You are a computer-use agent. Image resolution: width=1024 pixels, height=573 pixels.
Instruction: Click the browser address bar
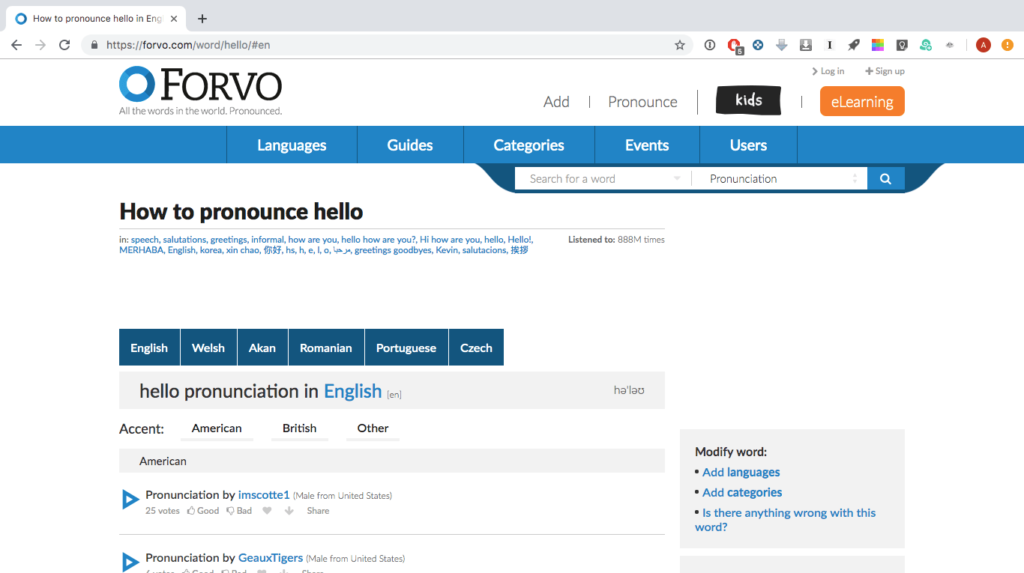(x=385, y=45)
